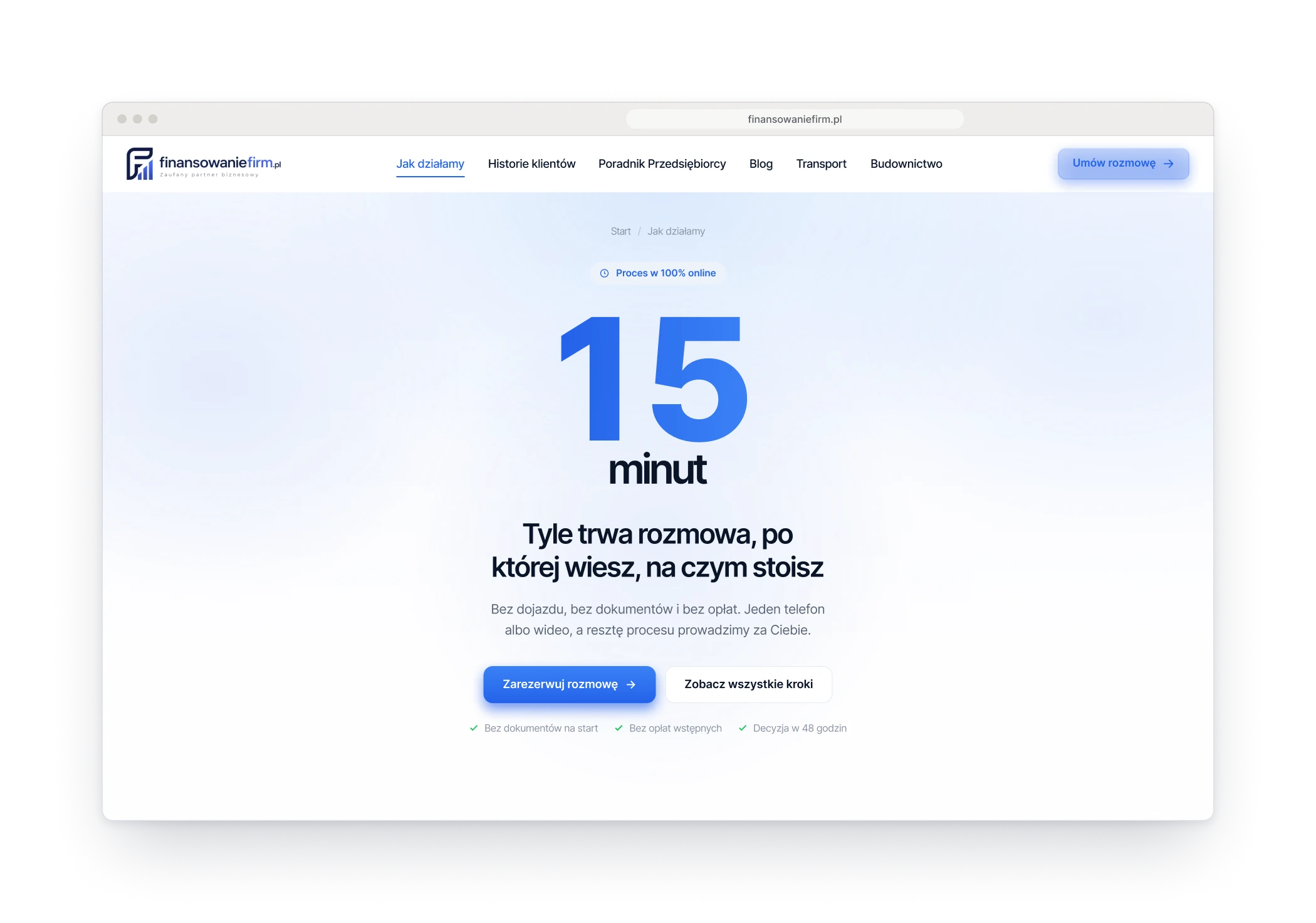Open Poradnik Przedsiębiorcy menu item

(x=662, y=164)
